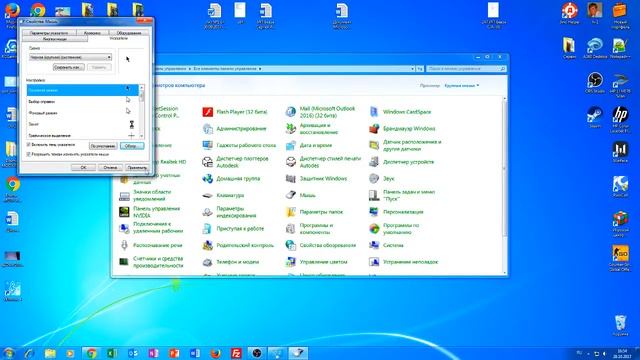Open Панель управления NVIDIA item

[x=149, y=212]
